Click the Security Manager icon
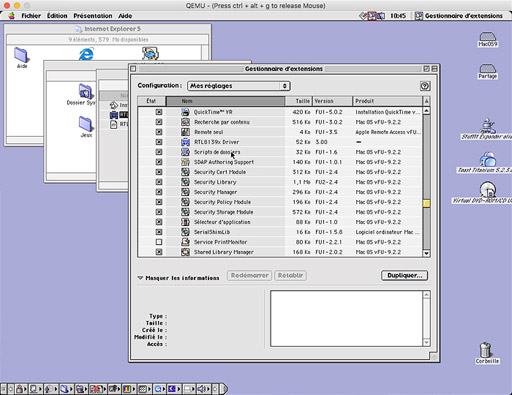 coord(185,192)
